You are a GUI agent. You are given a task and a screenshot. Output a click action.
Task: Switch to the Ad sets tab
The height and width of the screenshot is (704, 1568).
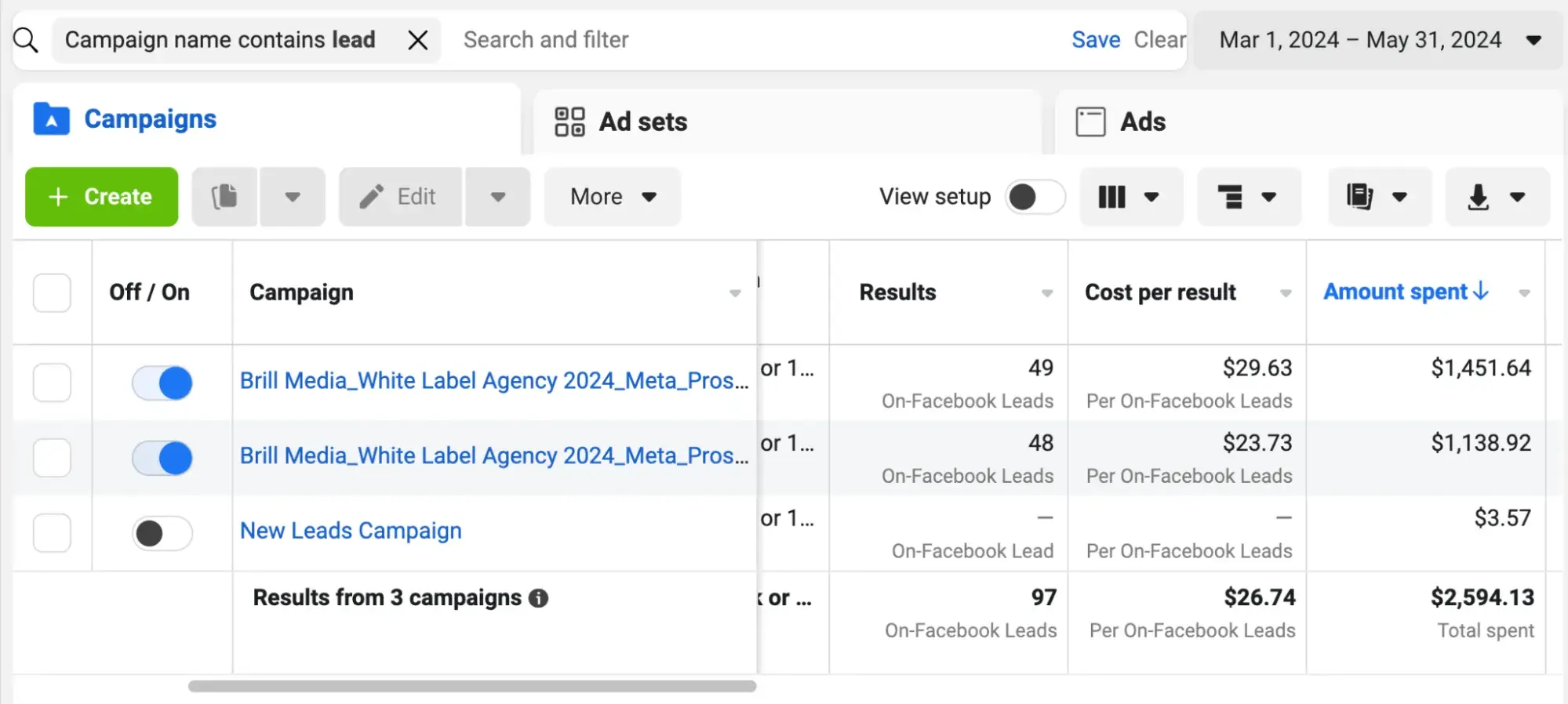pyautogui.click(x=620, y=122)
